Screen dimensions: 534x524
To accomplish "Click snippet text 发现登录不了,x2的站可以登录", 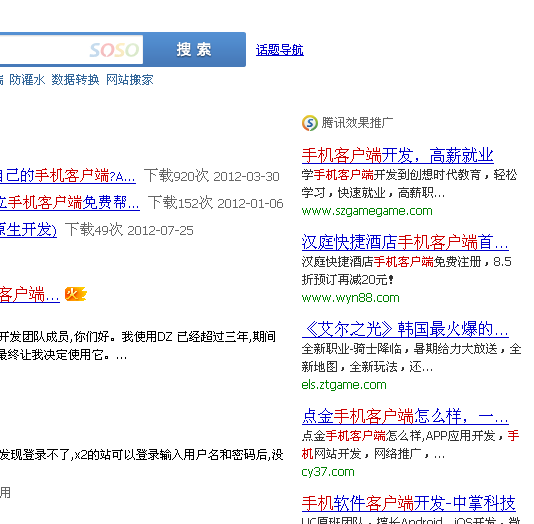I will click(141, 455).
